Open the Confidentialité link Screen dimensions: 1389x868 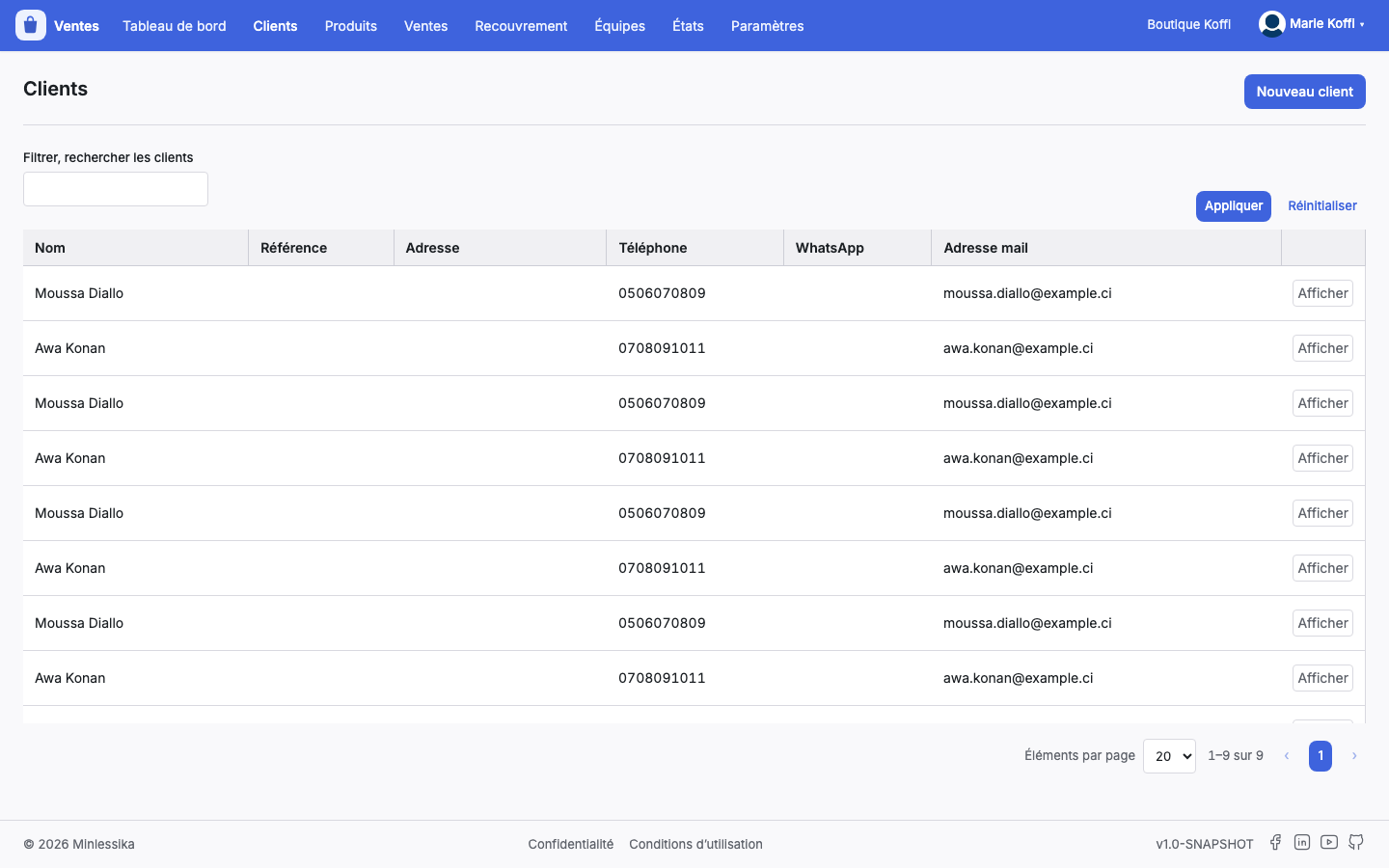(x=570, y=844)
